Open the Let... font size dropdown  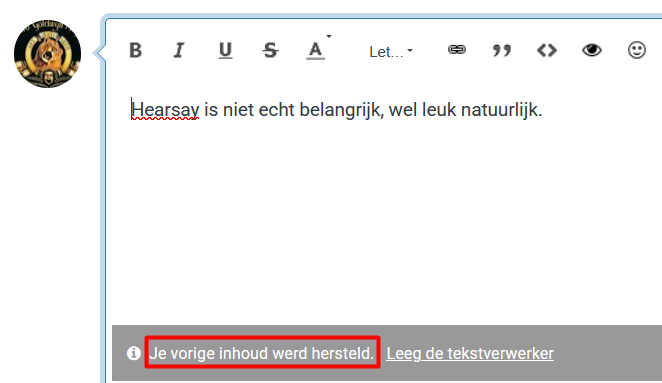click(x=391, y=52)
